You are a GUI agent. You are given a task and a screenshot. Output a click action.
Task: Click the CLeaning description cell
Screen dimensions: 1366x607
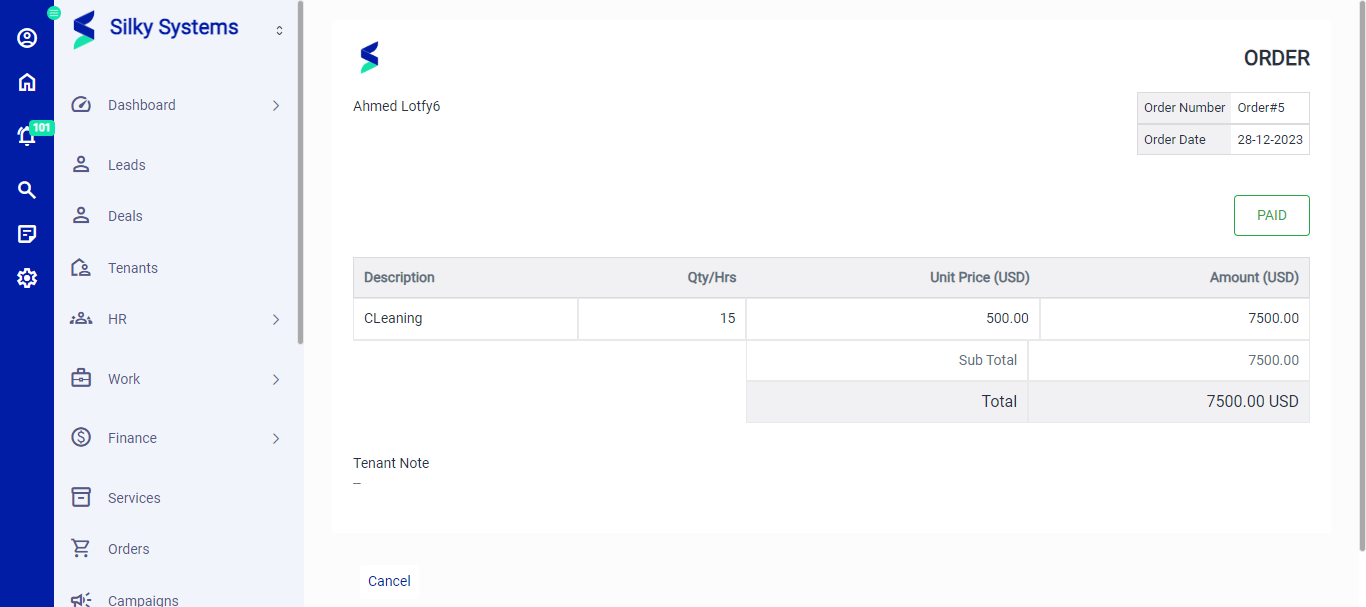click(x=465, y=319)
